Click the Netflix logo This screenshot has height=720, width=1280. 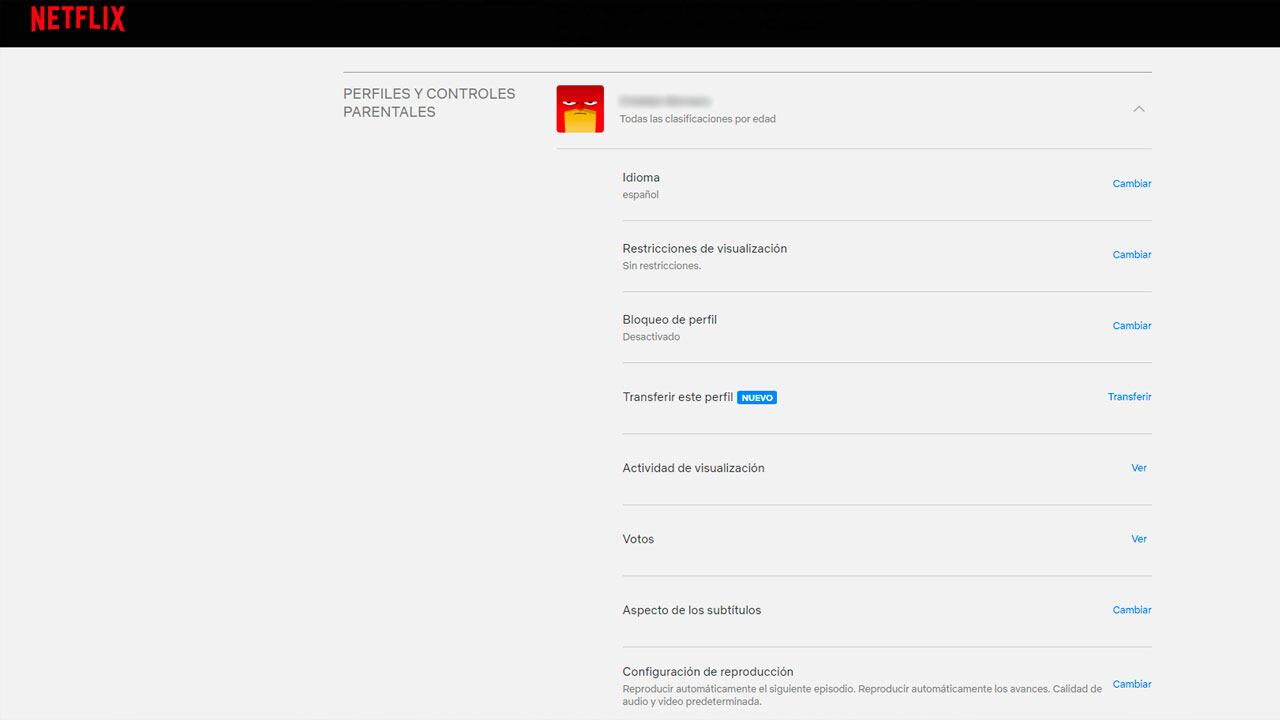click(x=77, y=19)
